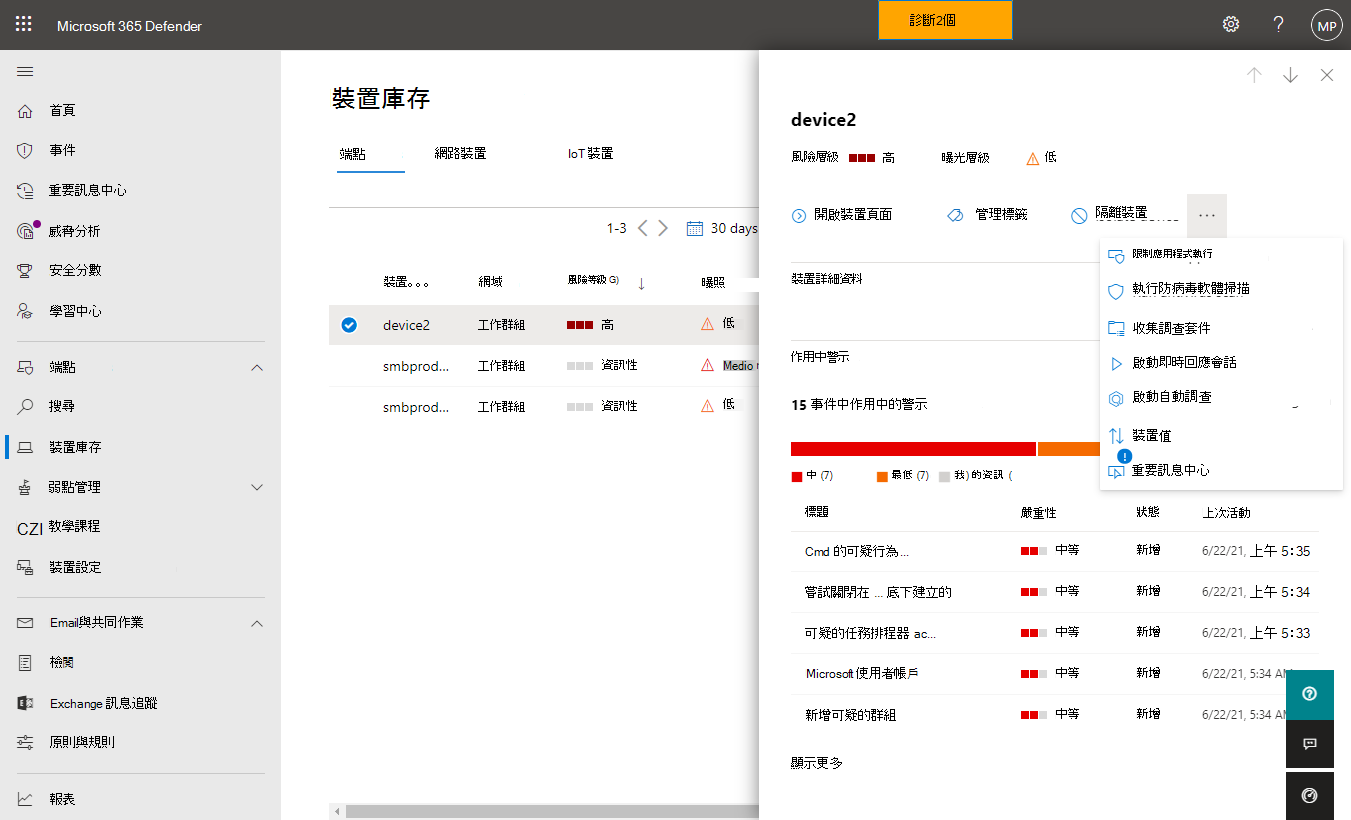This screenshot has height=820, width=1351.
Task: Open alert Microsoft 使用者帳戶
Action: [862, 674]
